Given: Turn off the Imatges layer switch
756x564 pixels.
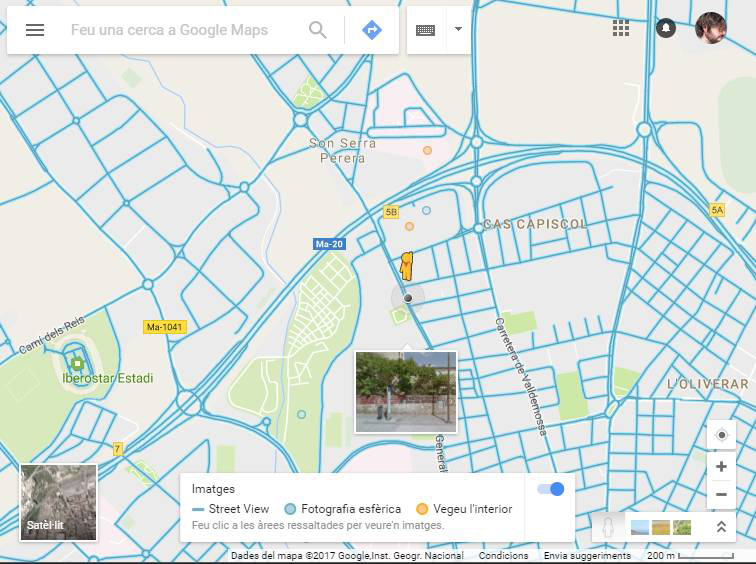Looking at the screenshot, I should [x=551, y=488].
